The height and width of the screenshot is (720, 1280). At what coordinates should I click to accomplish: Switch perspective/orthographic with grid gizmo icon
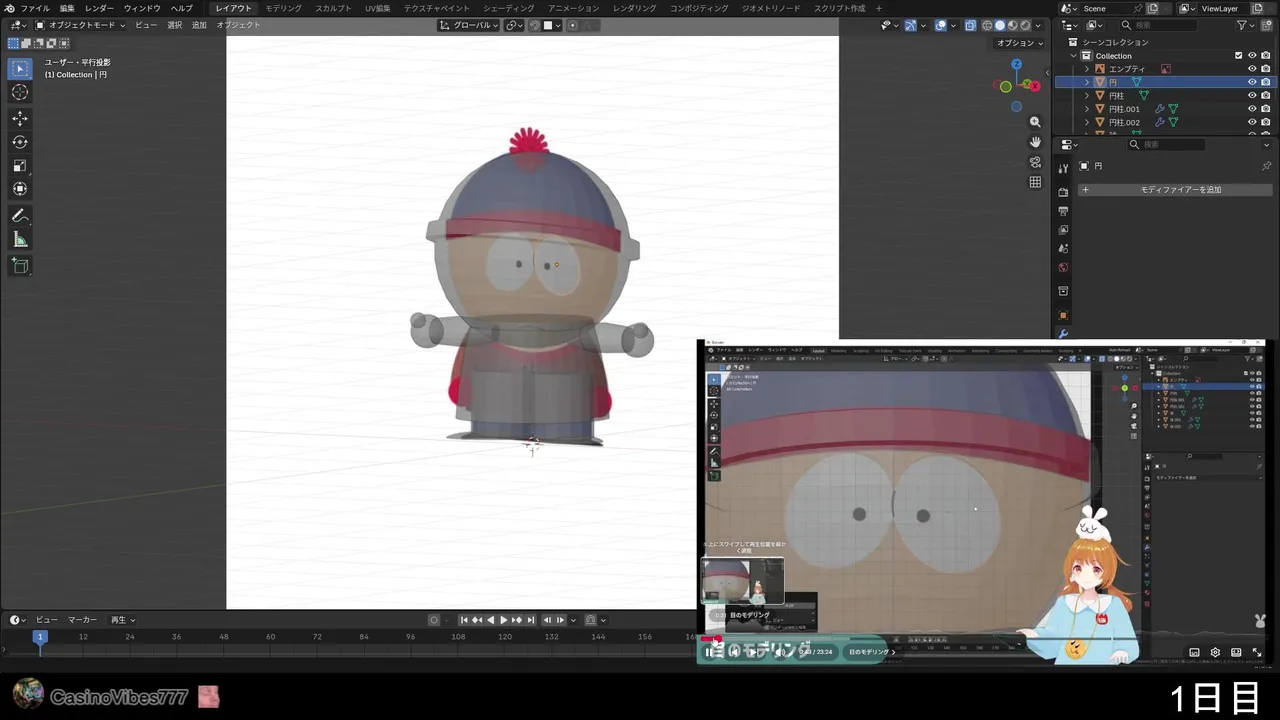click(x=1035, y=182)
